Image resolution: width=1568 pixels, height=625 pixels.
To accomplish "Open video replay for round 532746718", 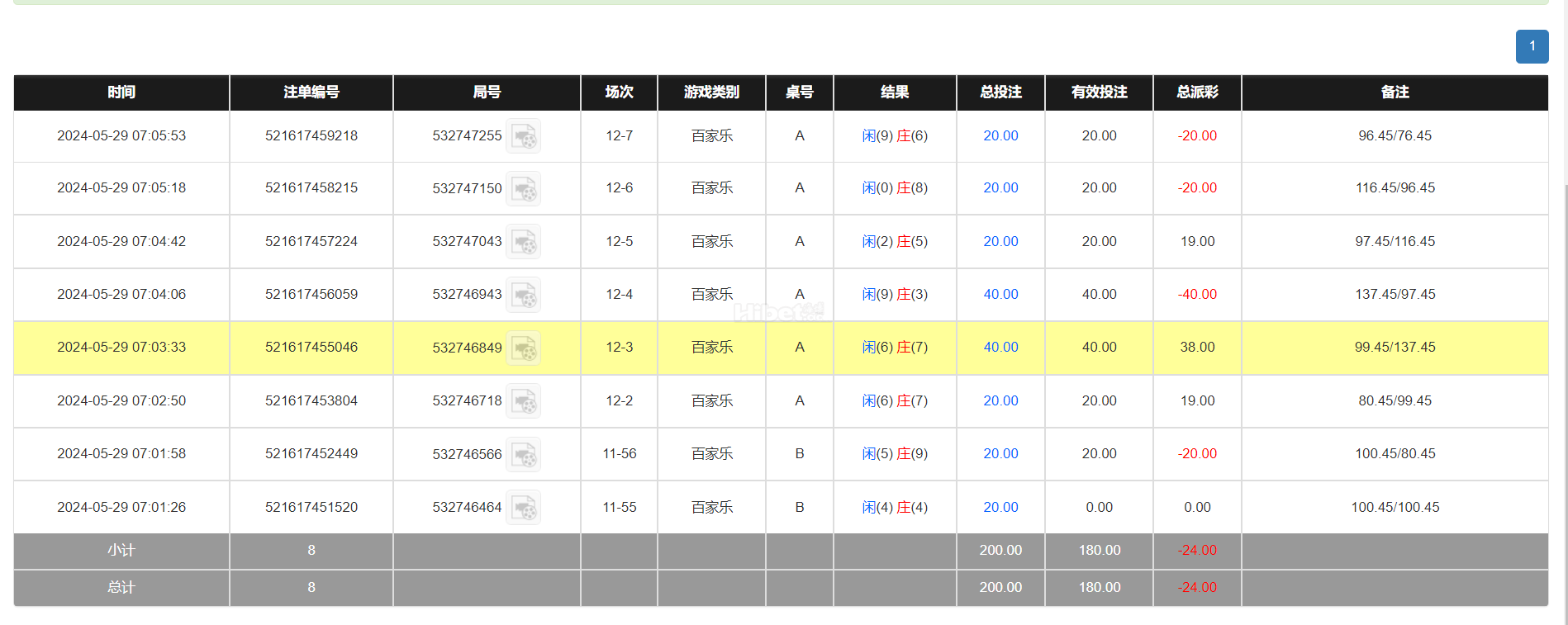I will [523, 400].
